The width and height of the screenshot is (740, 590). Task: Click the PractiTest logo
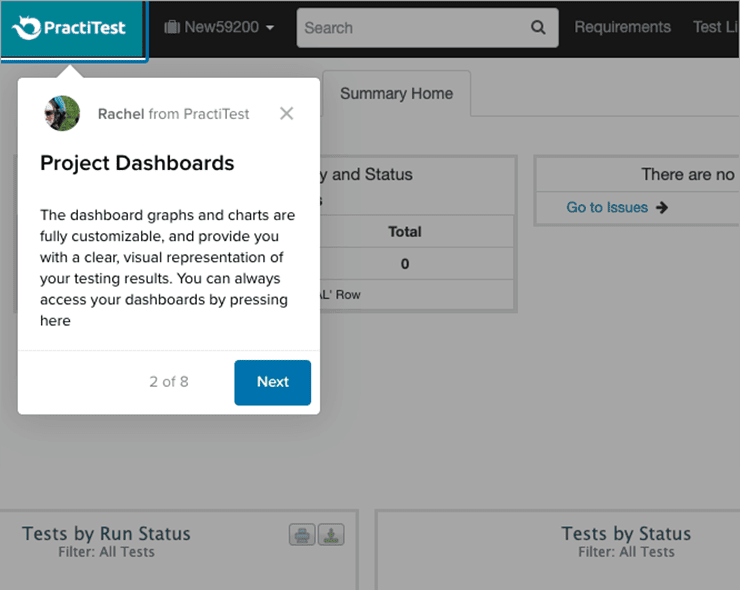click(72, 28)
